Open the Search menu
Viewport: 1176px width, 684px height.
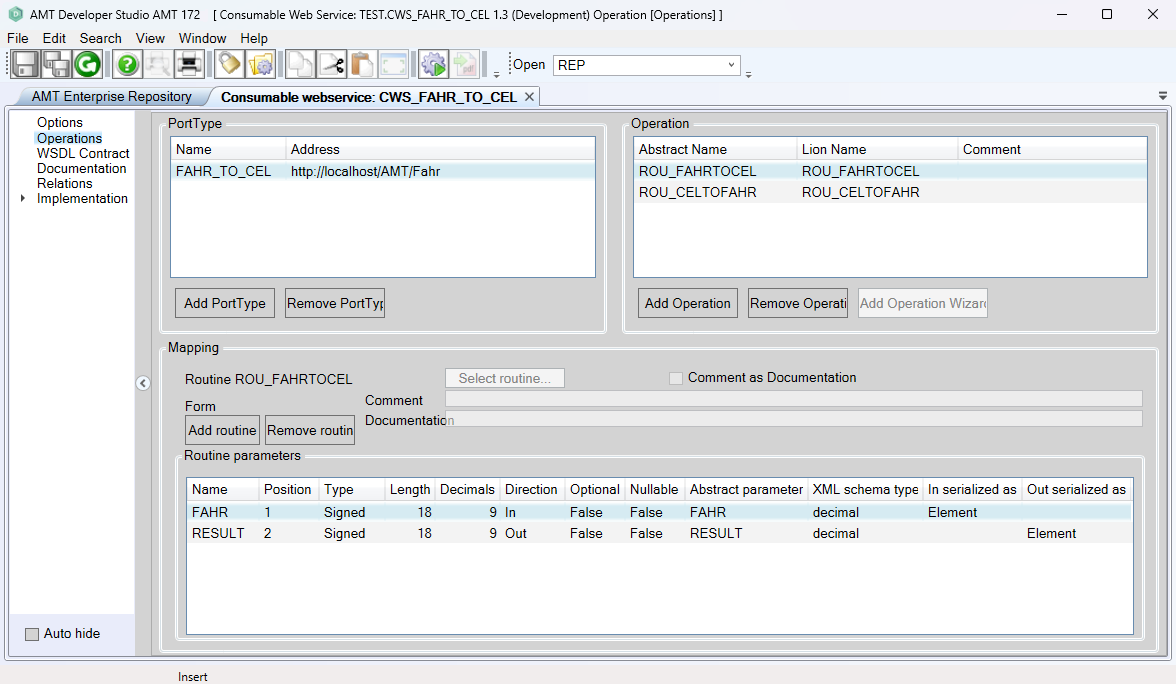pyautogui.click(x=100, y=38)
